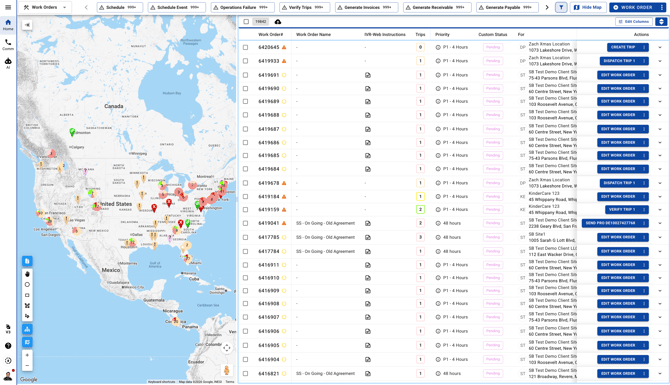Click the Edit Columns button
The image size is (670, 385).
pos(634,22)
